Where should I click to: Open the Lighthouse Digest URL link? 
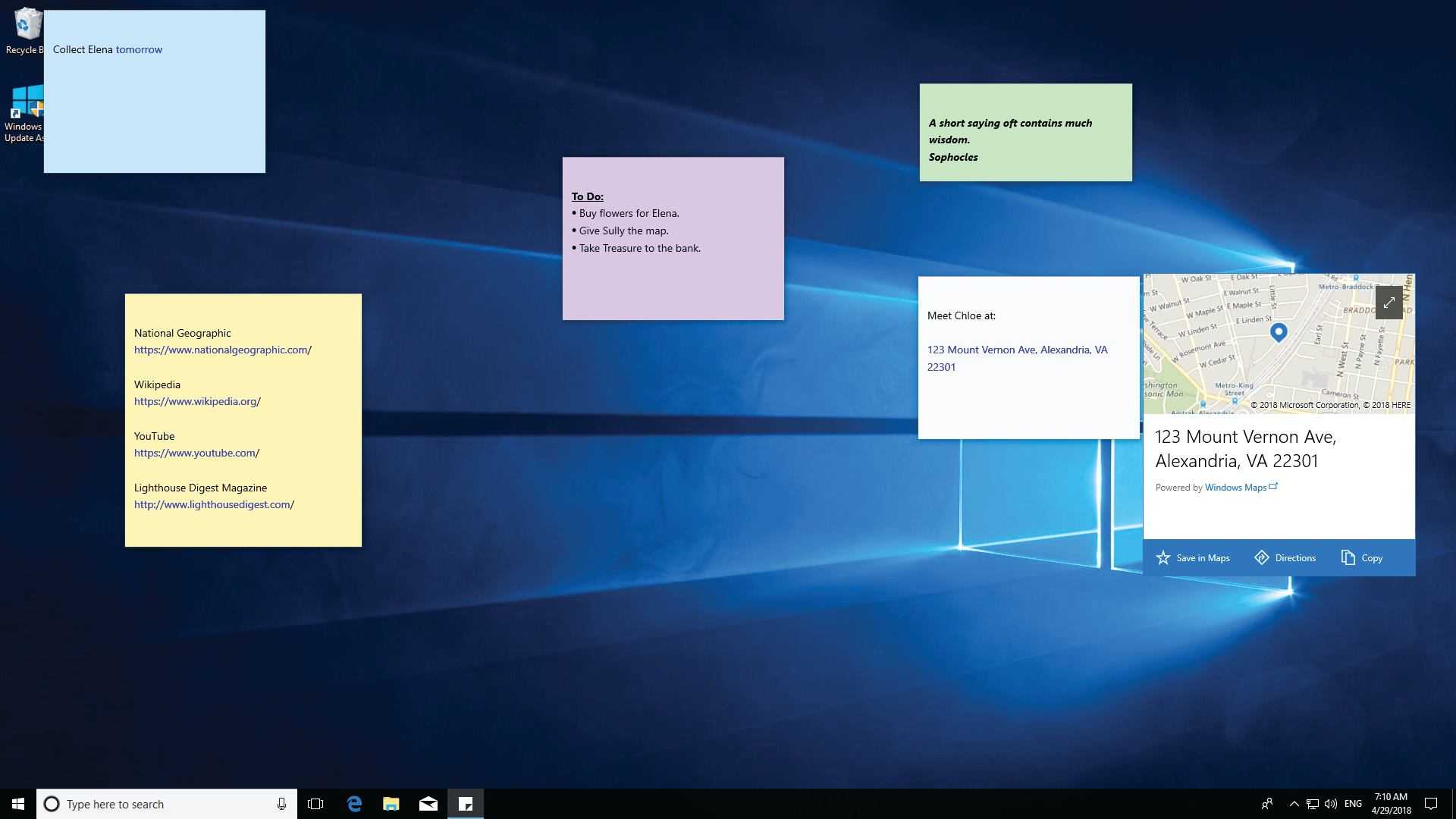click(x=214, y=504)
